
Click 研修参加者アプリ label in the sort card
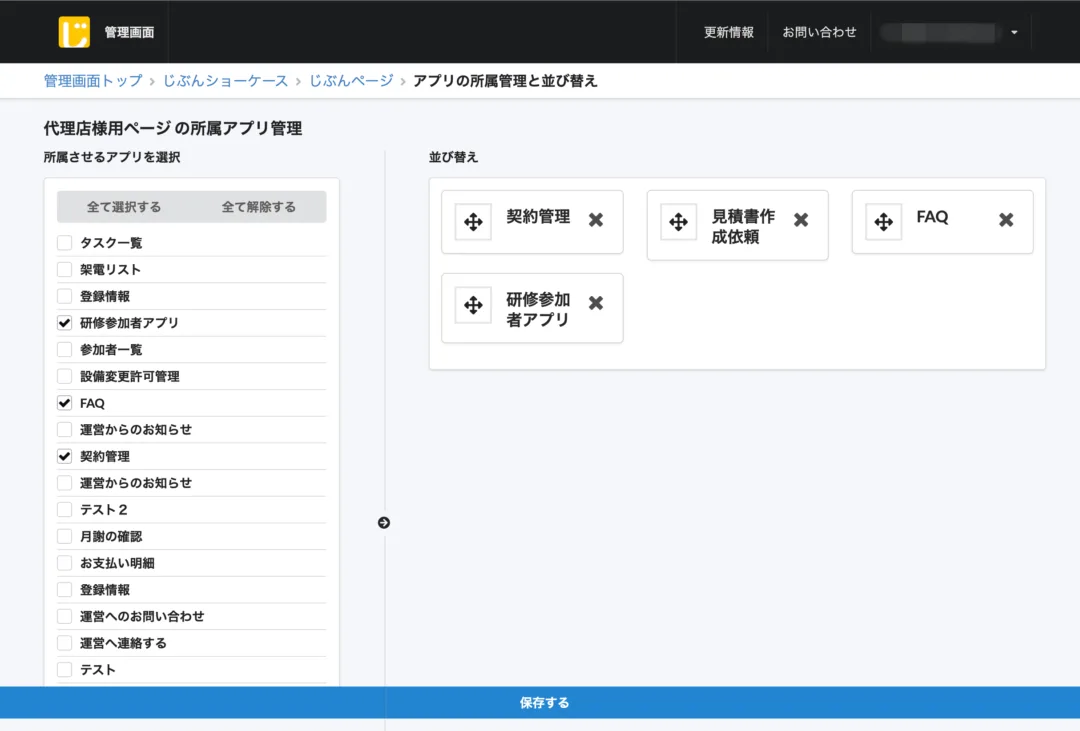coord(538,309)
